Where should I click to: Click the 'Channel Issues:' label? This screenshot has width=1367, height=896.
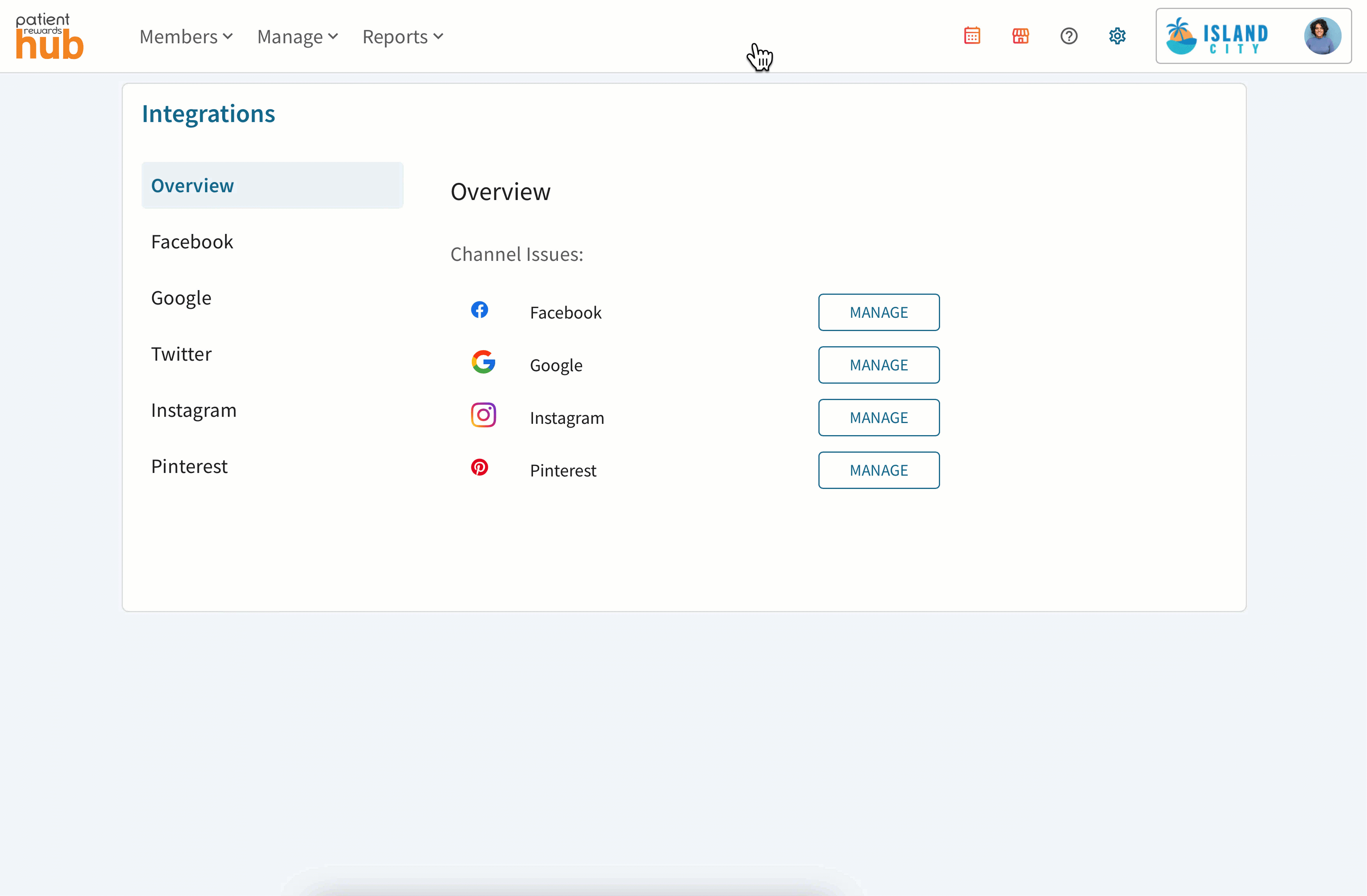517,254
